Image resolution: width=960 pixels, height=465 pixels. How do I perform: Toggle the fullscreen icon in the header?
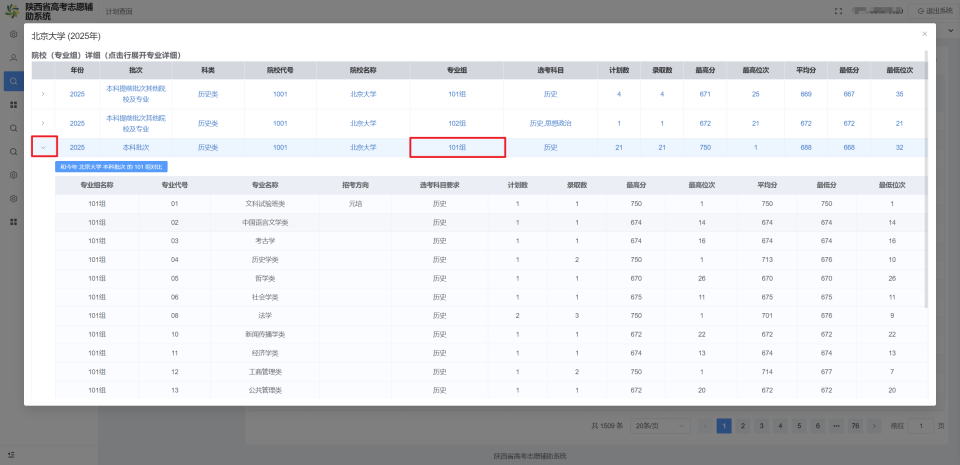[838, 12]
